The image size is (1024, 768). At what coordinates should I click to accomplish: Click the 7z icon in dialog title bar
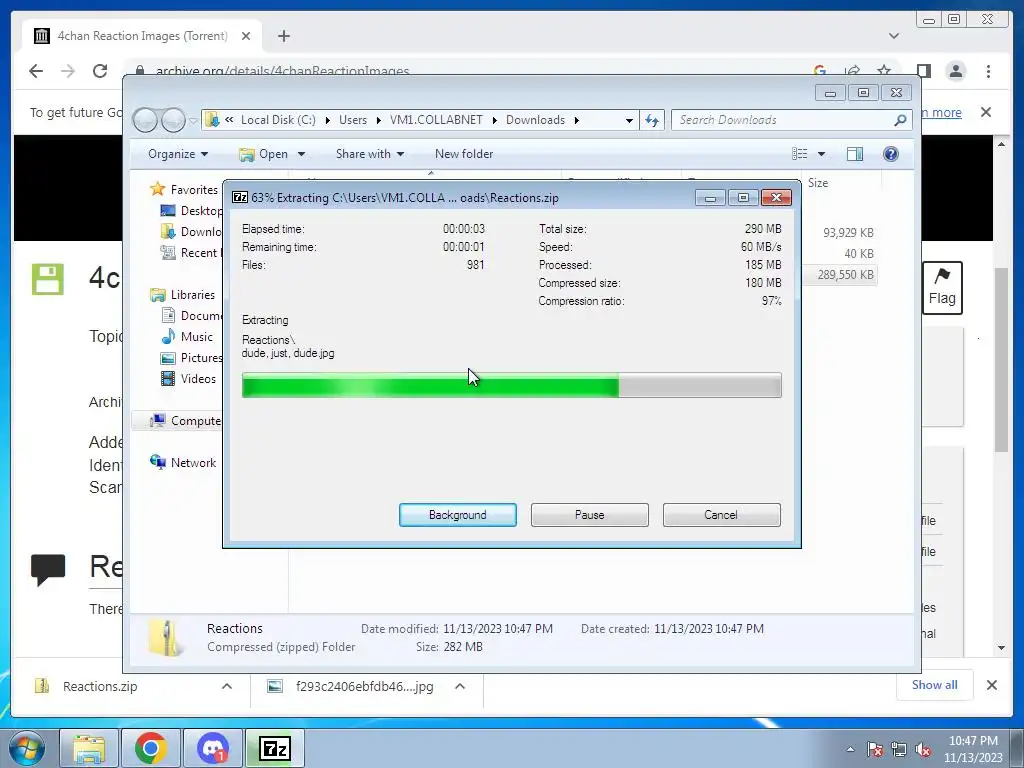pyautogui.click(x=240, y=197)
